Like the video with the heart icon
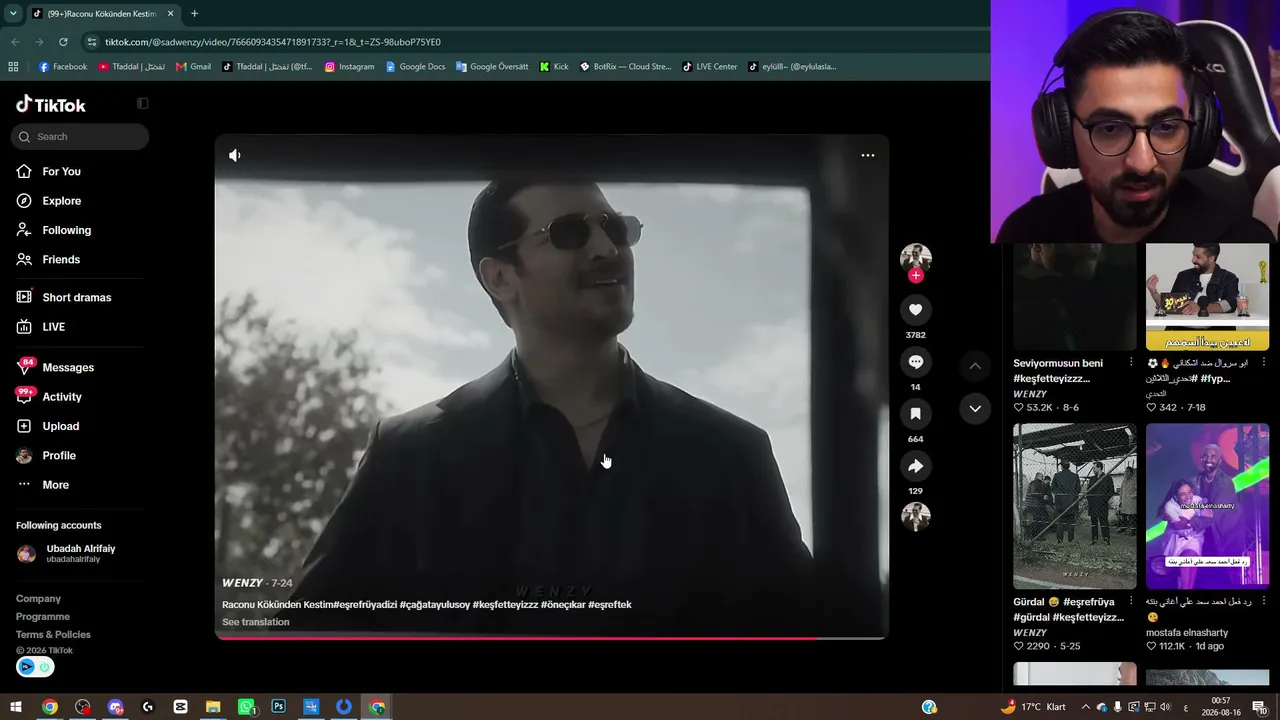 (915, 310)
